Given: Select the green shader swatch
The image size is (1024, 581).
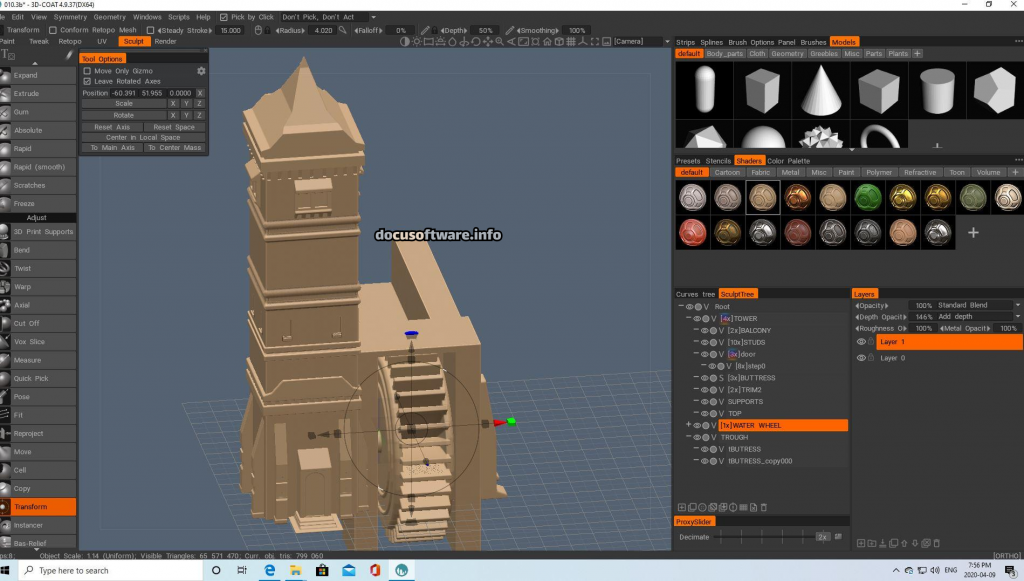Looking at the screenshot, I should tap(867, 197).
